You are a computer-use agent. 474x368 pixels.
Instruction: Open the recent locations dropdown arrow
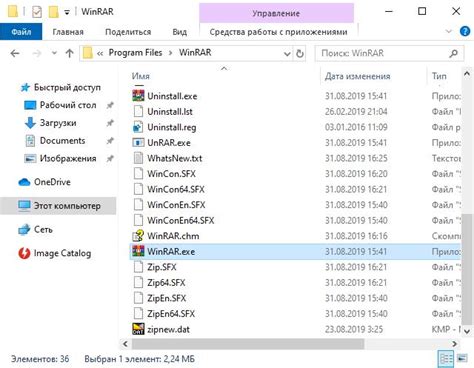click(x=54, y=53)
